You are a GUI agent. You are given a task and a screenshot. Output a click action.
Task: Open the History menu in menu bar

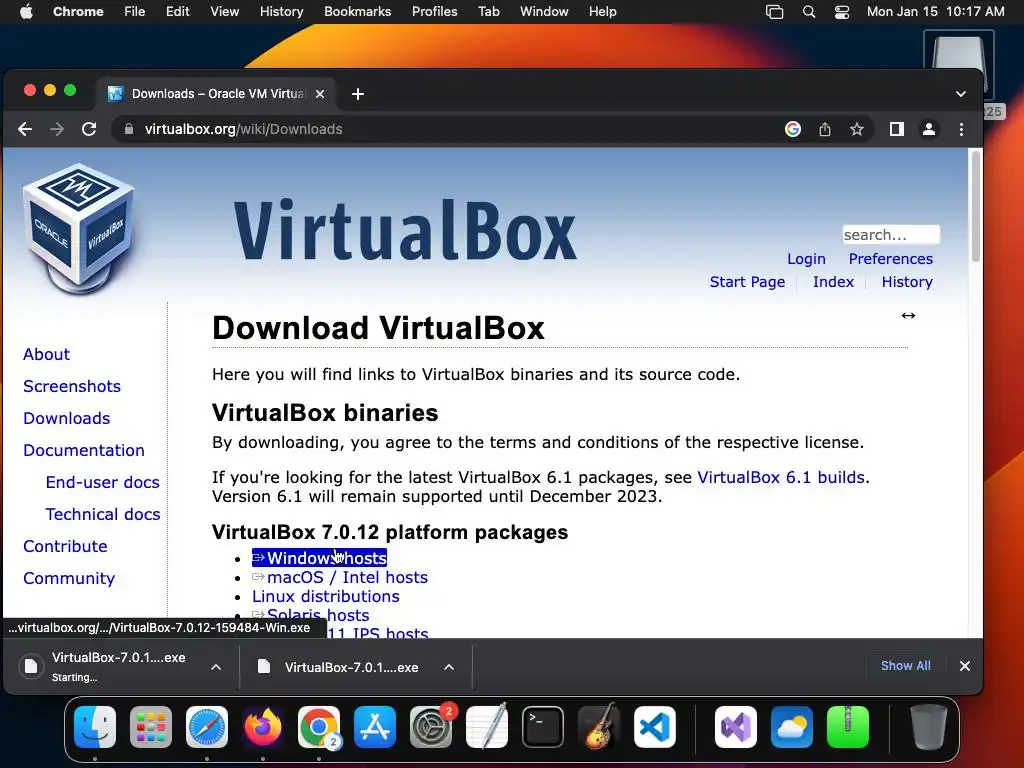tap(281, 12)
